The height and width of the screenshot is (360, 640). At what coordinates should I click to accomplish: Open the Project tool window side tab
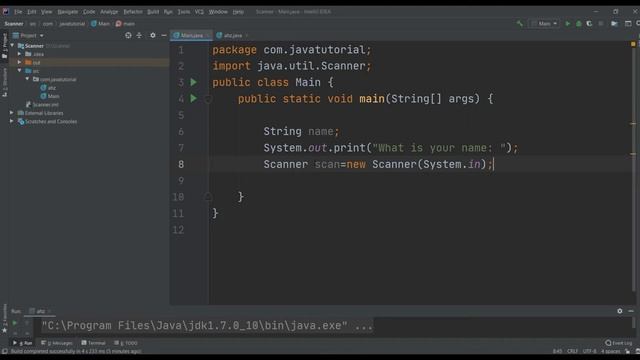tap(4, 46)
